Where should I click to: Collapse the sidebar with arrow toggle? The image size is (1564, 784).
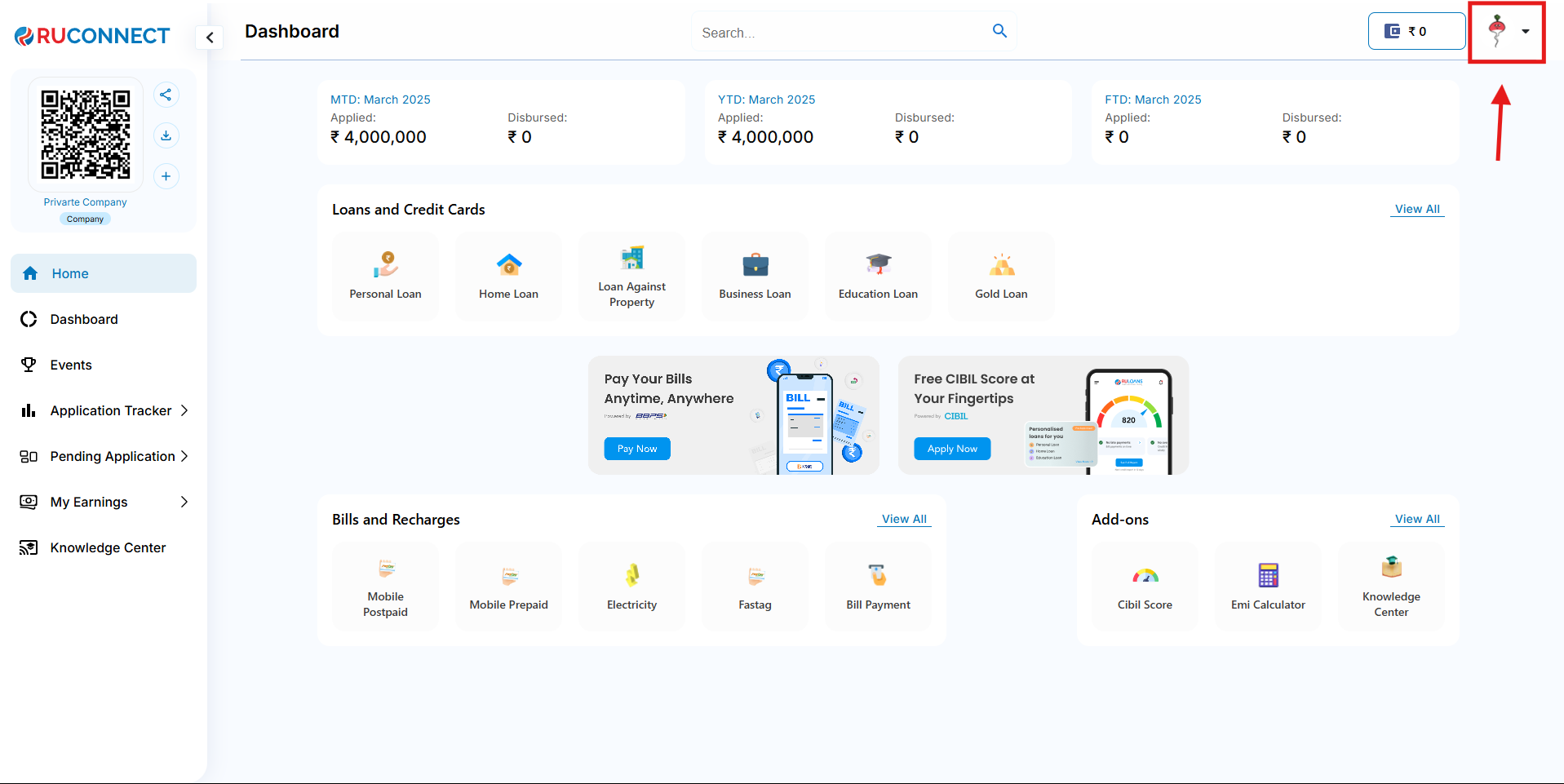(x=210, y=38)
